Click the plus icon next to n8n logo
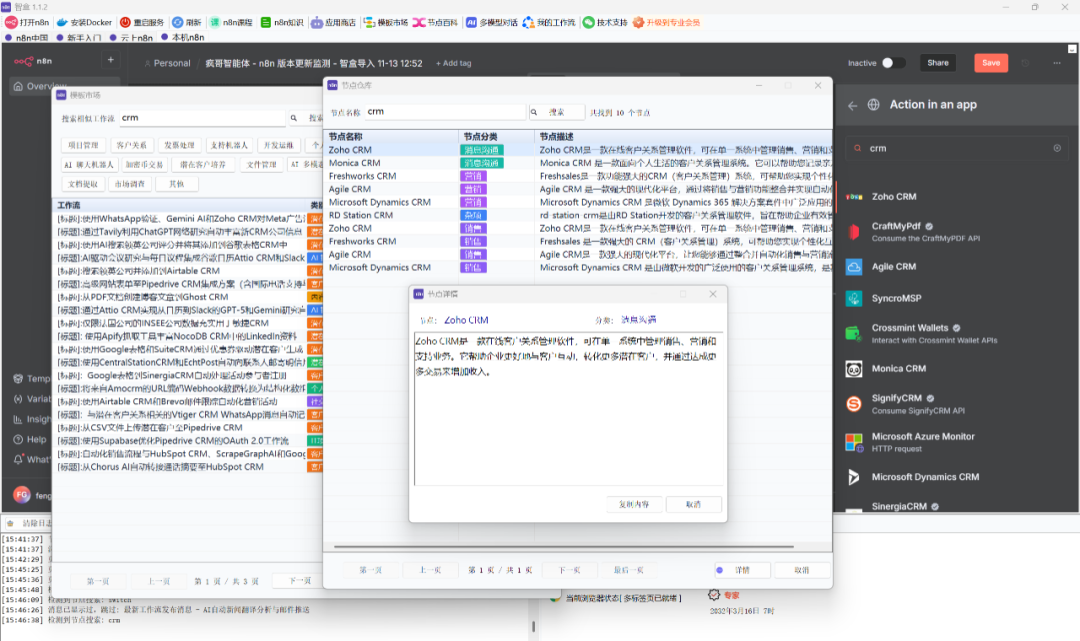This screenshot has width=1080, height=641. pos(110,61)
